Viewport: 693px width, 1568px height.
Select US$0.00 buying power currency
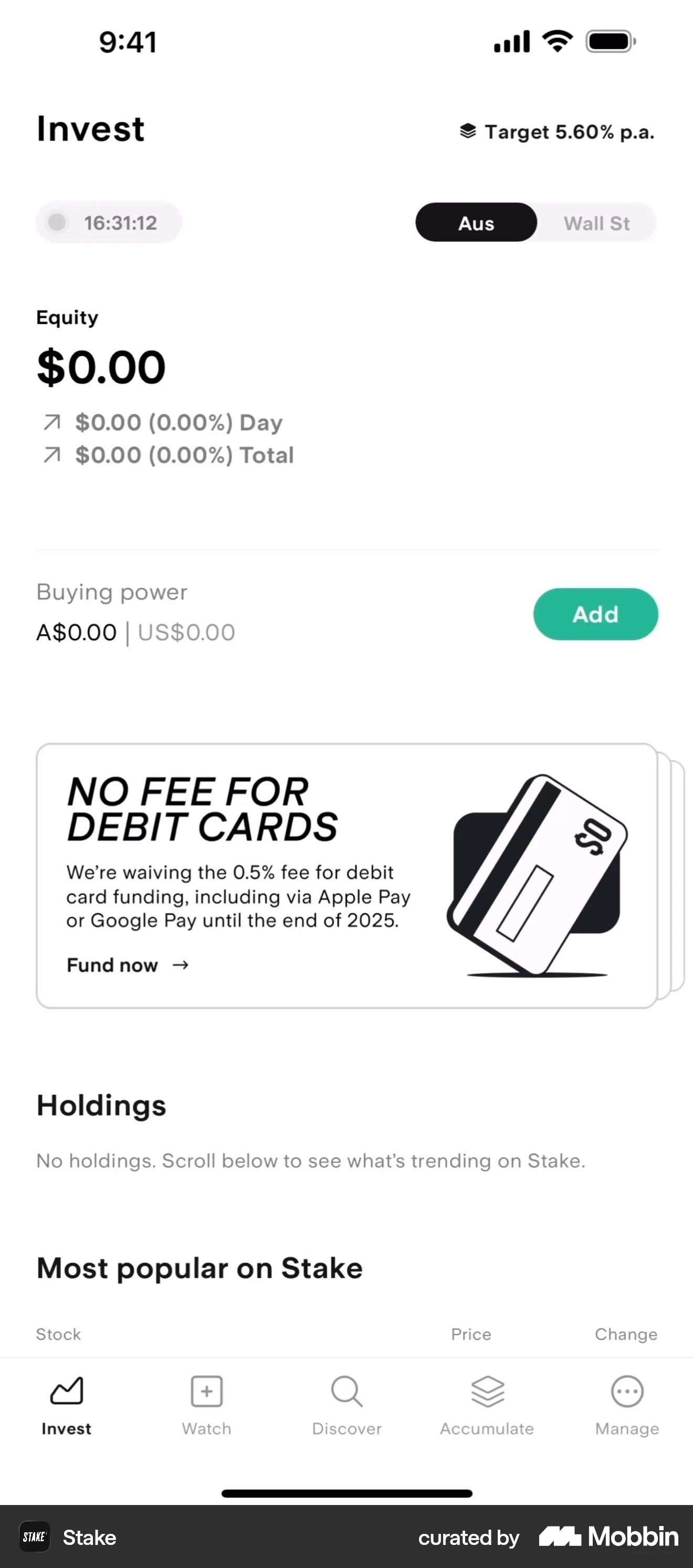point(186,632)
